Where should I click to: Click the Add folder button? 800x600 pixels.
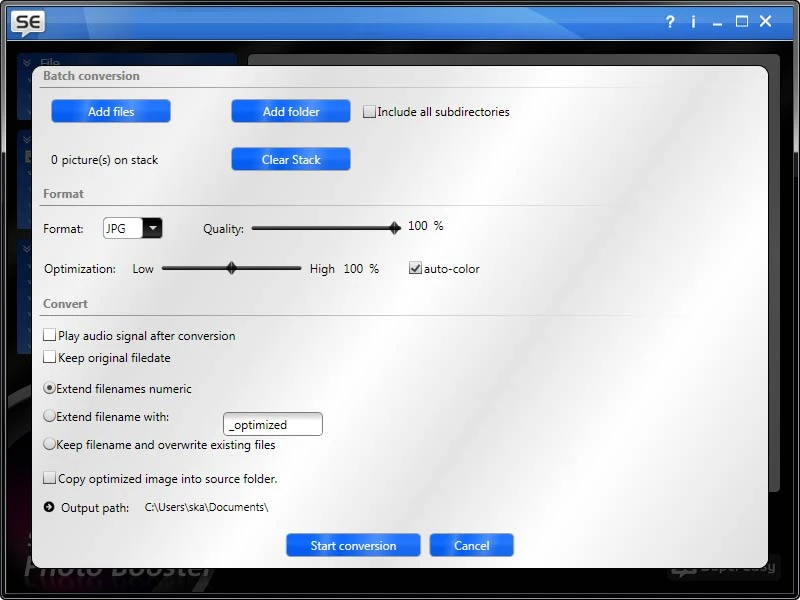click(x=291, y=111)
